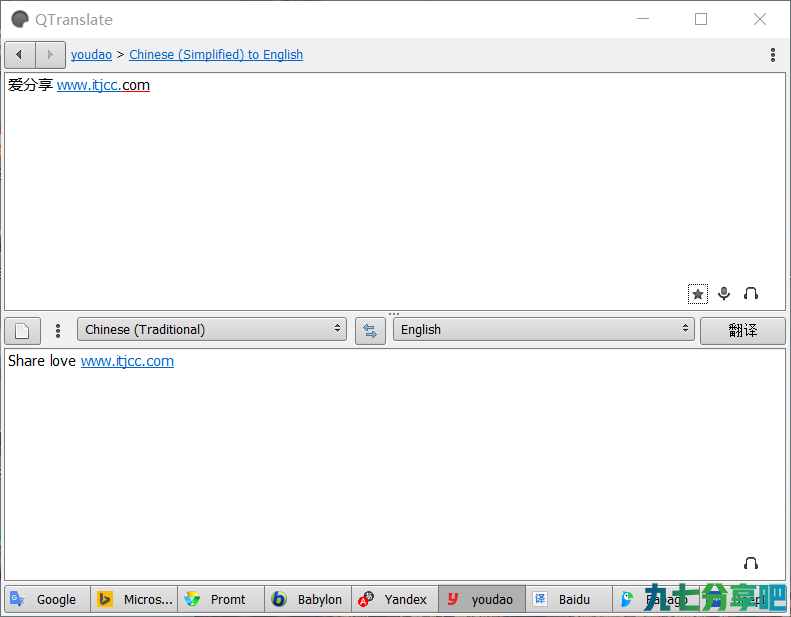Switch to the Yandex translation tab
Viewport: 791px width, 617px height.
point(395,599)
